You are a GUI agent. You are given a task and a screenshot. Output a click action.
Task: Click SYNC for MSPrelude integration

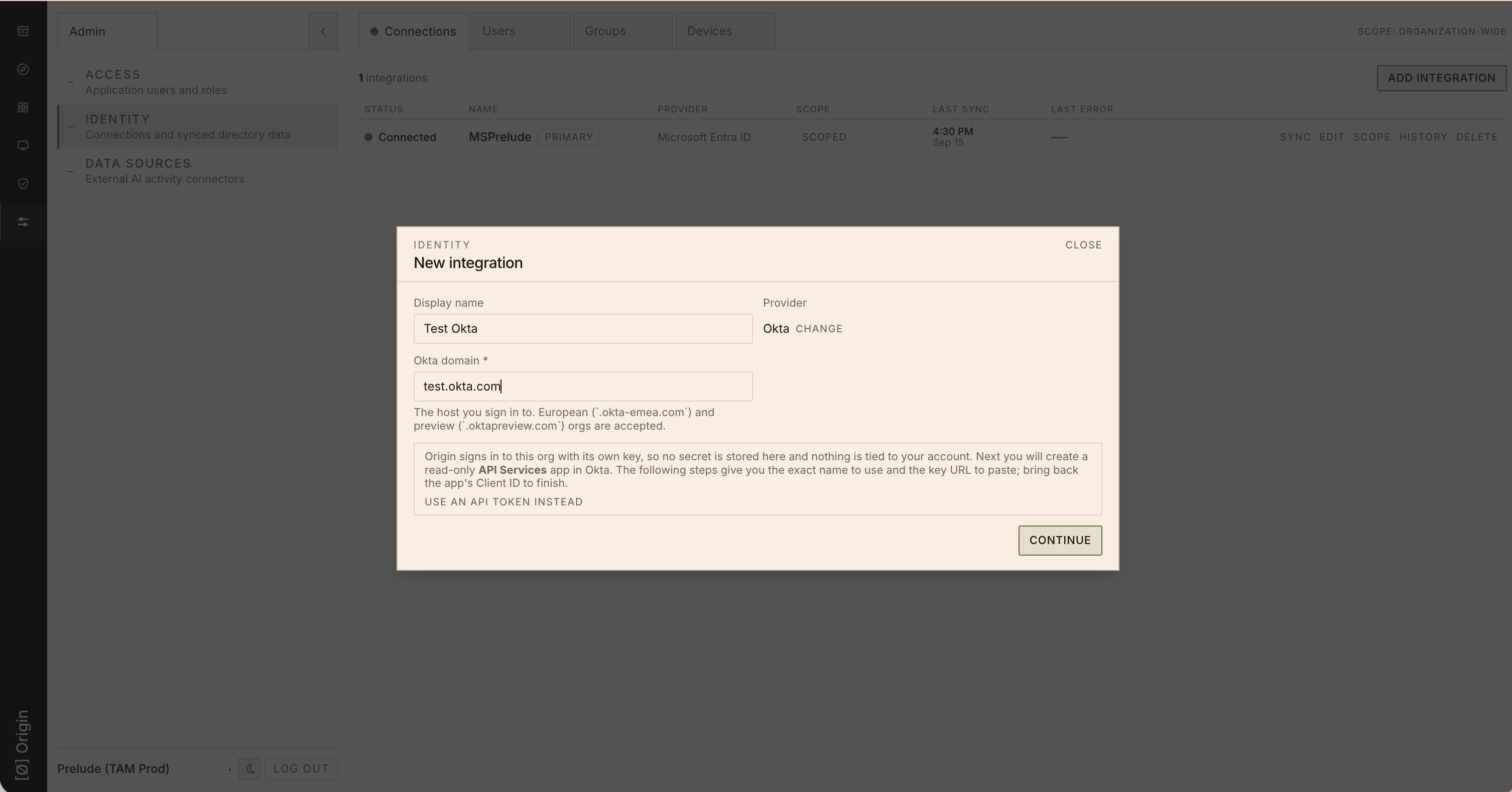1296,137
